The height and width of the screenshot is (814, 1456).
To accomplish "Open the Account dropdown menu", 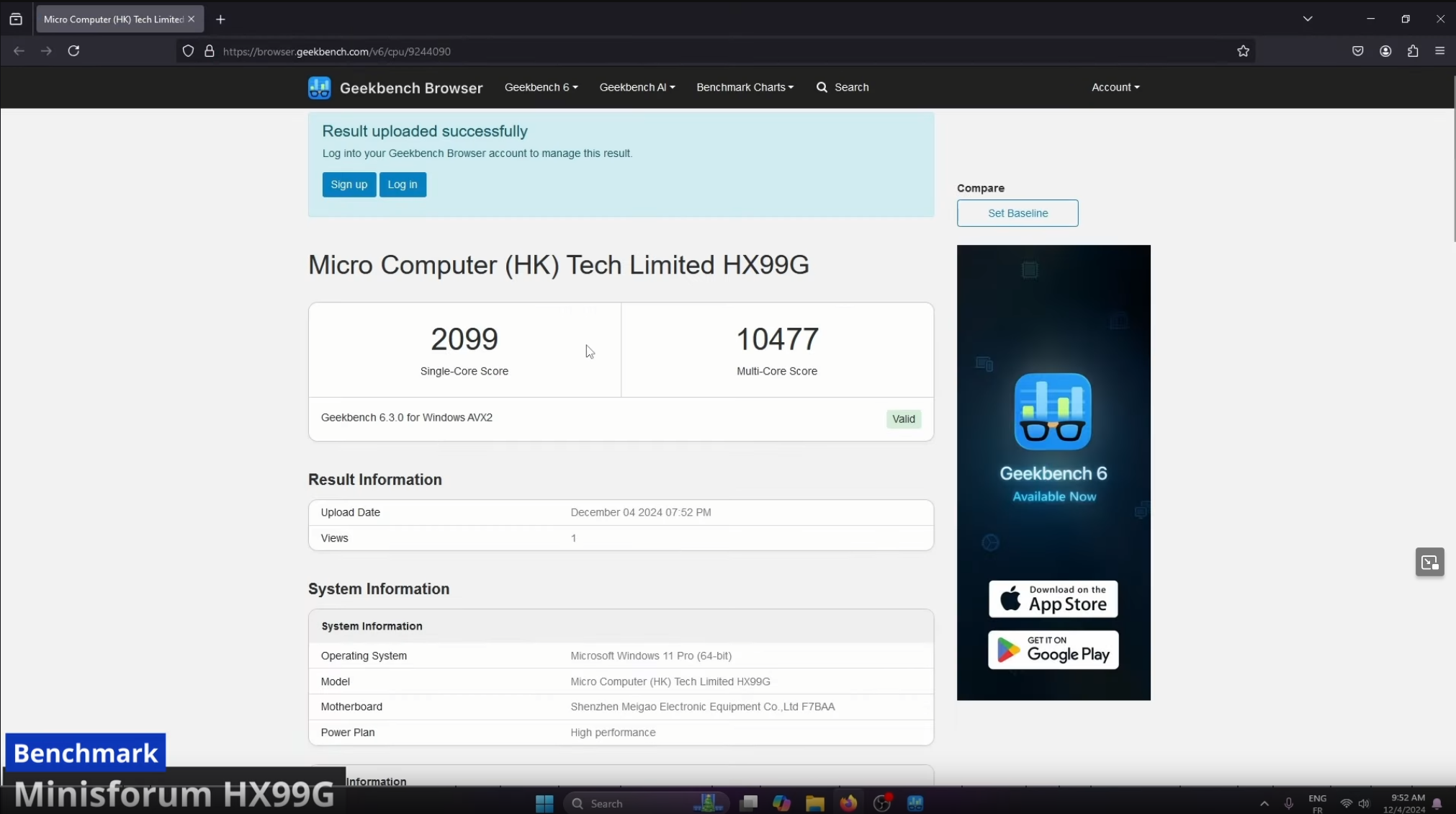I will pos(1115,87).
